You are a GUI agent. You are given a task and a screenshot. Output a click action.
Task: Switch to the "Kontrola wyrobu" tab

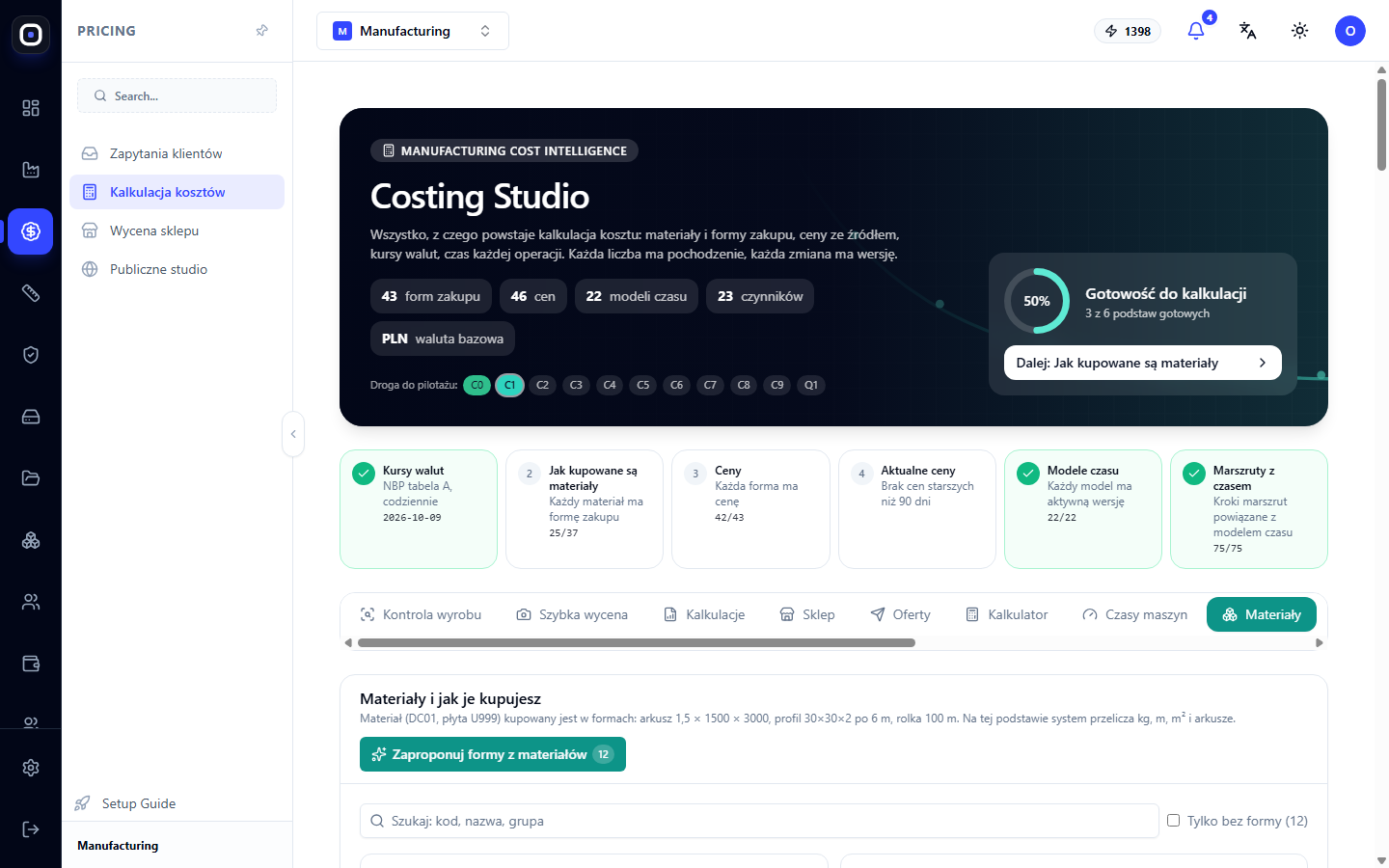(x=421, y=614)
